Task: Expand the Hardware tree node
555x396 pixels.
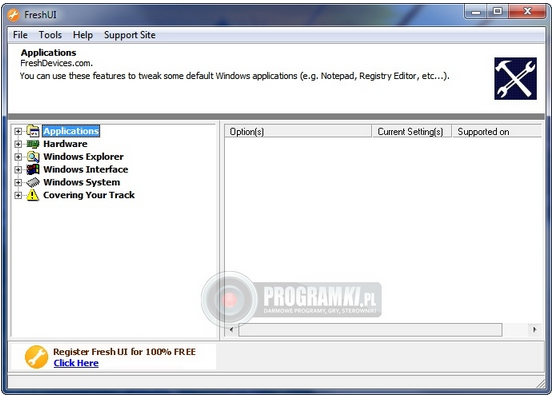Action: click(18, 144)
